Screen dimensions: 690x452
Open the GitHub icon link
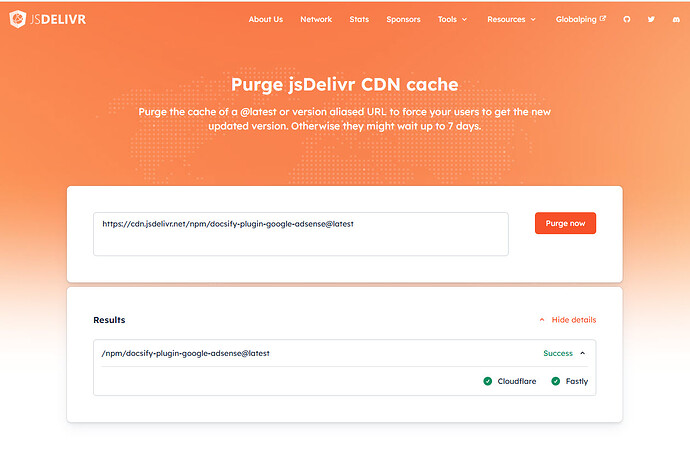[627, 19]
